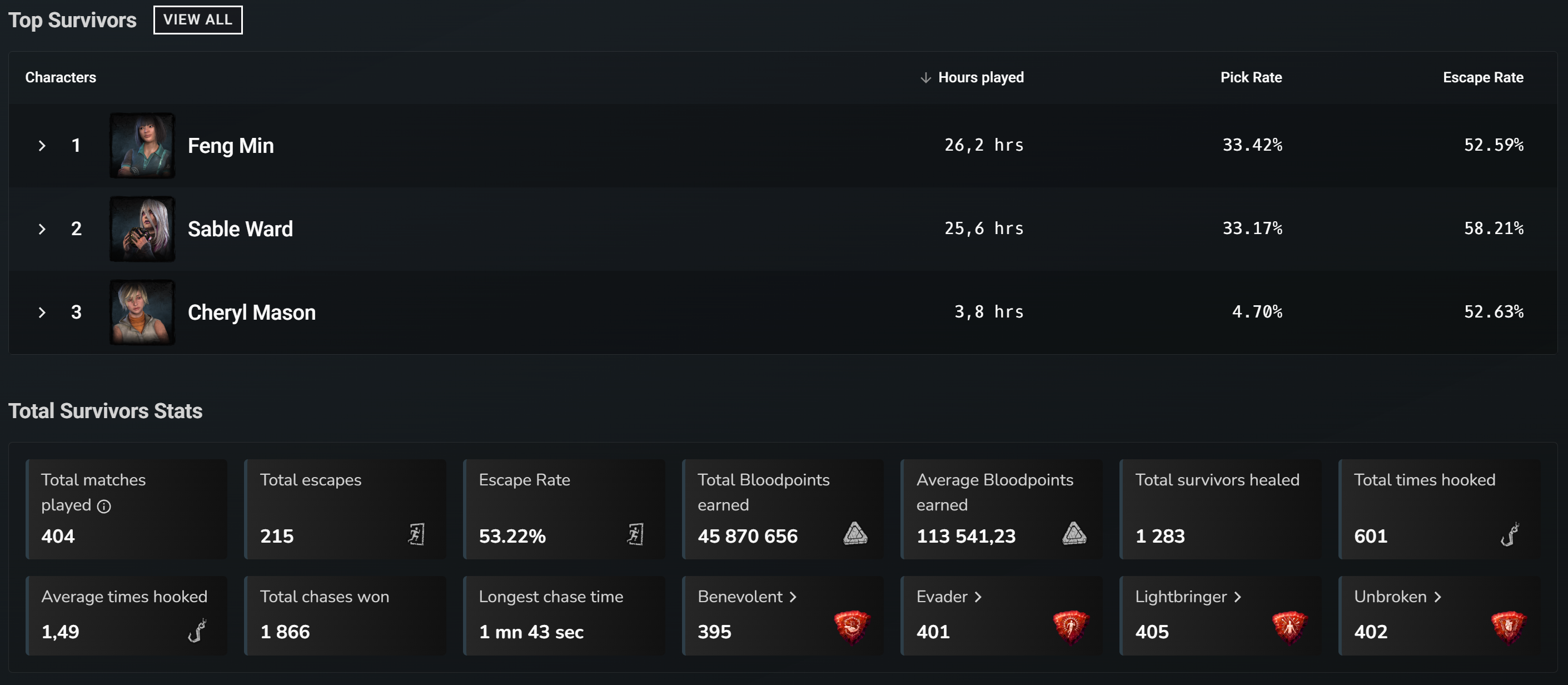
Task: Click the VIEW ALL button
Action: tap(197, 19)
